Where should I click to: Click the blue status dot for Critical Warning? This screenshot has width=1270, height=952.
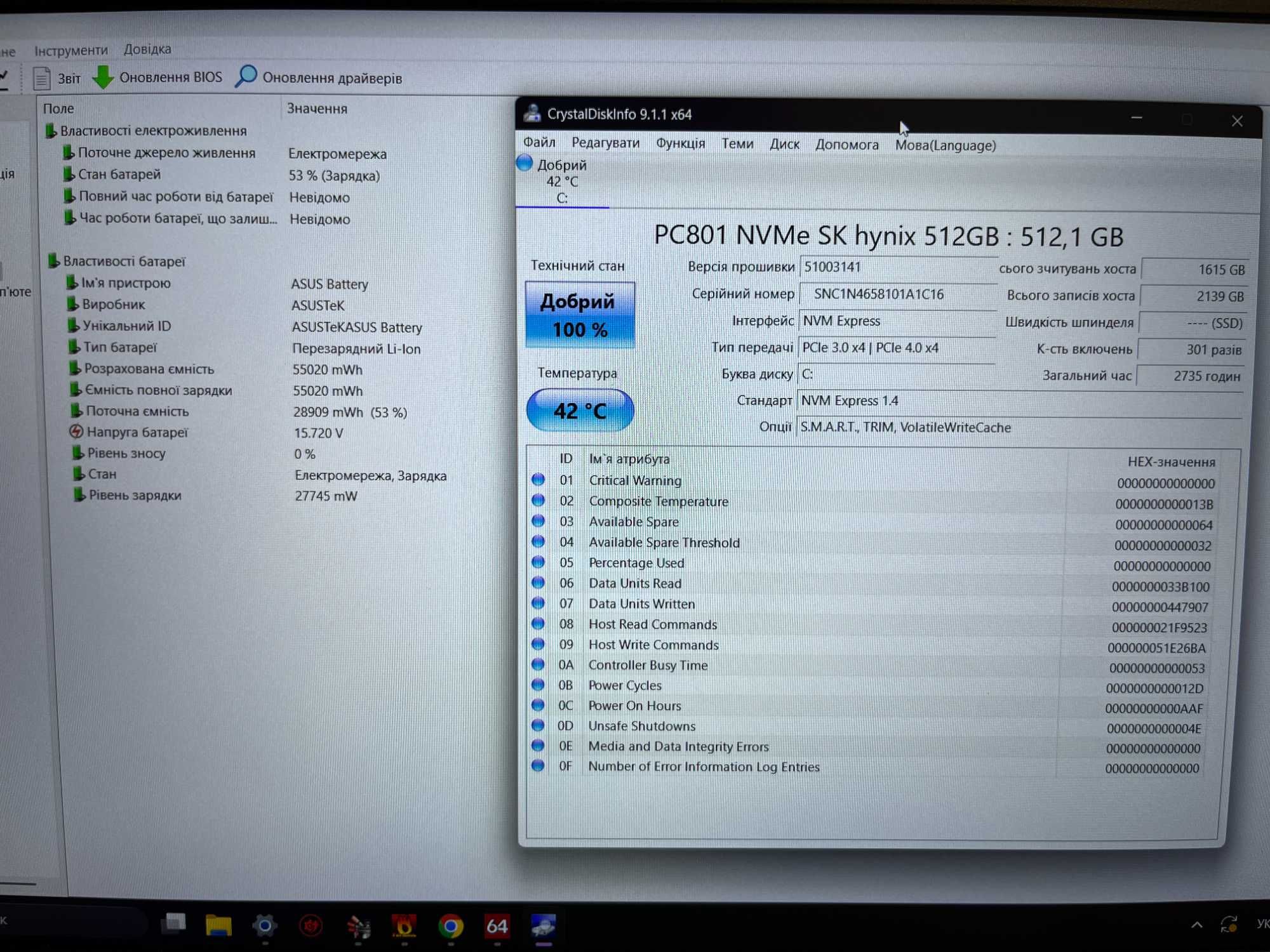click(538, 479)
